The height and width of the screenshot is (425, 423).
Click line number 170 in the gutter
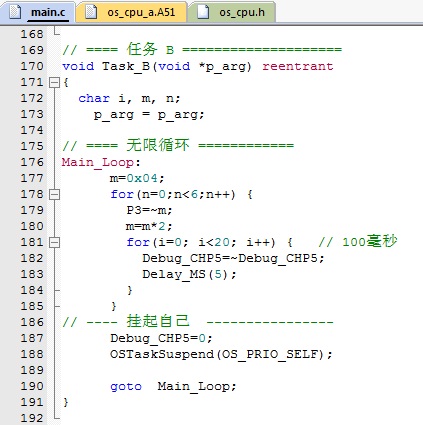[32, 66]
